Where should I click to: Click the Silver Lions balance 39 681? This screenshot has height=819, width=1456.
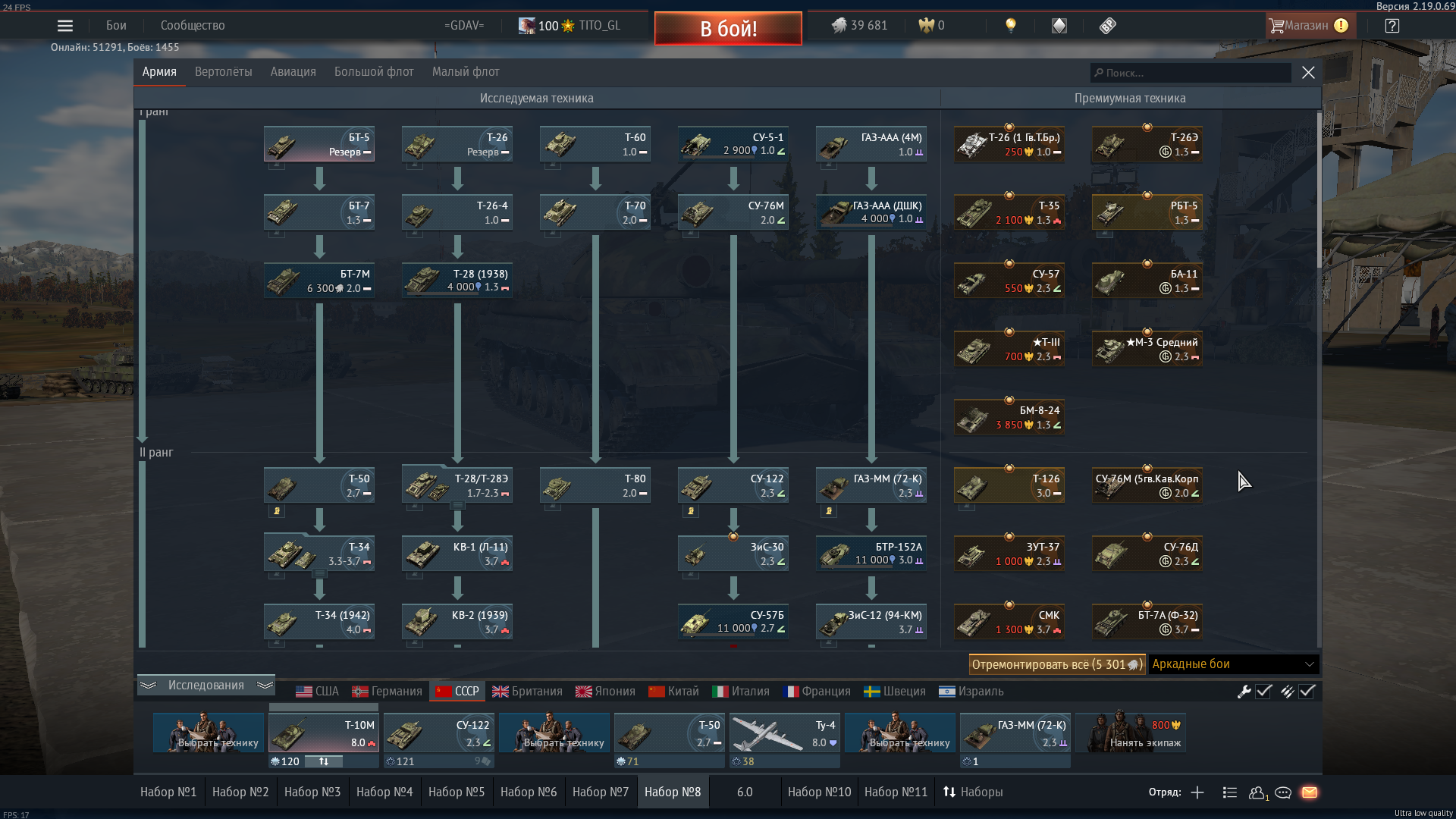point(859,26)
